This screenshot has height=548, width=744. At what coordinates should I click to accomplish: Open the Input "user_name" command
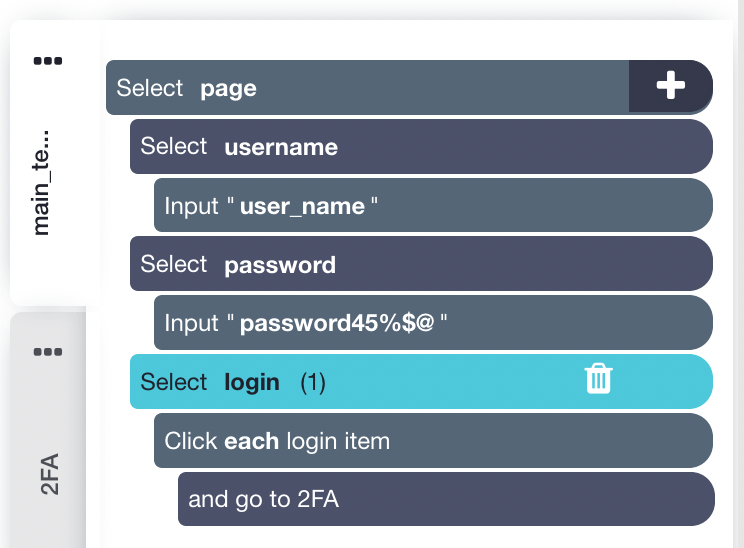click(x=432, y=206)
